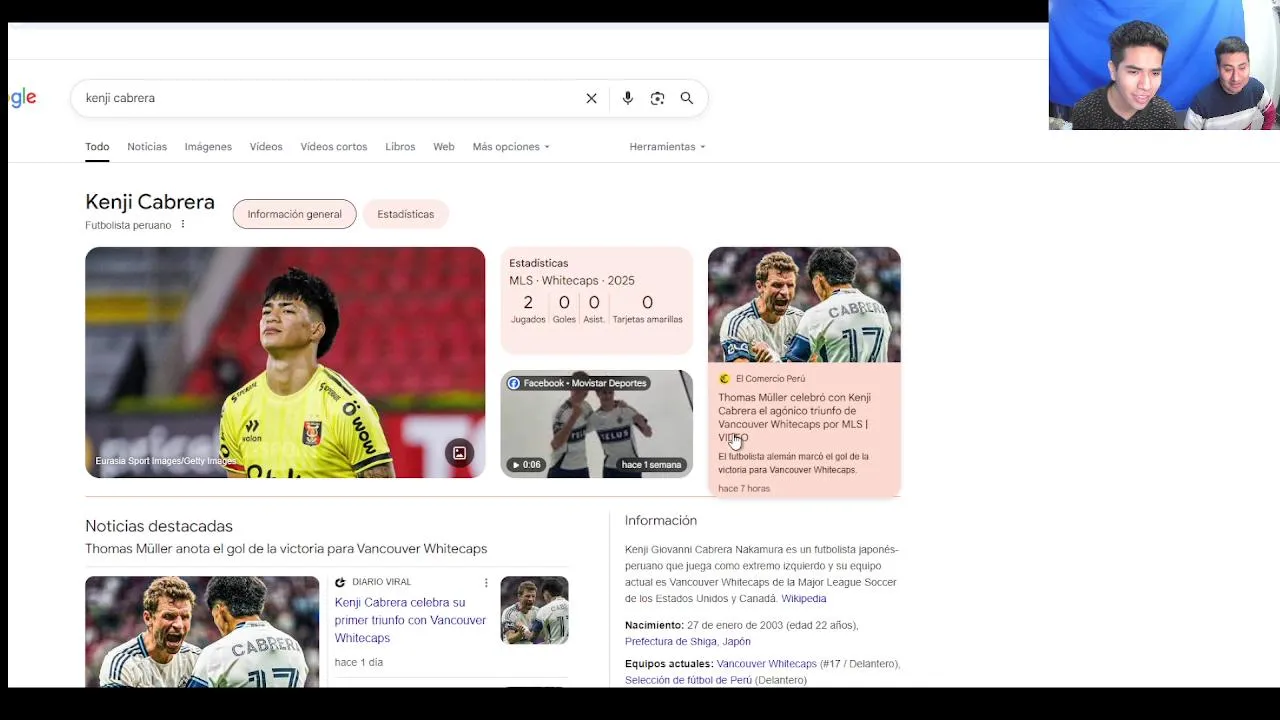Open the Müller and Cabrera article image
The image size is (1280, 720).
point(804,305)
